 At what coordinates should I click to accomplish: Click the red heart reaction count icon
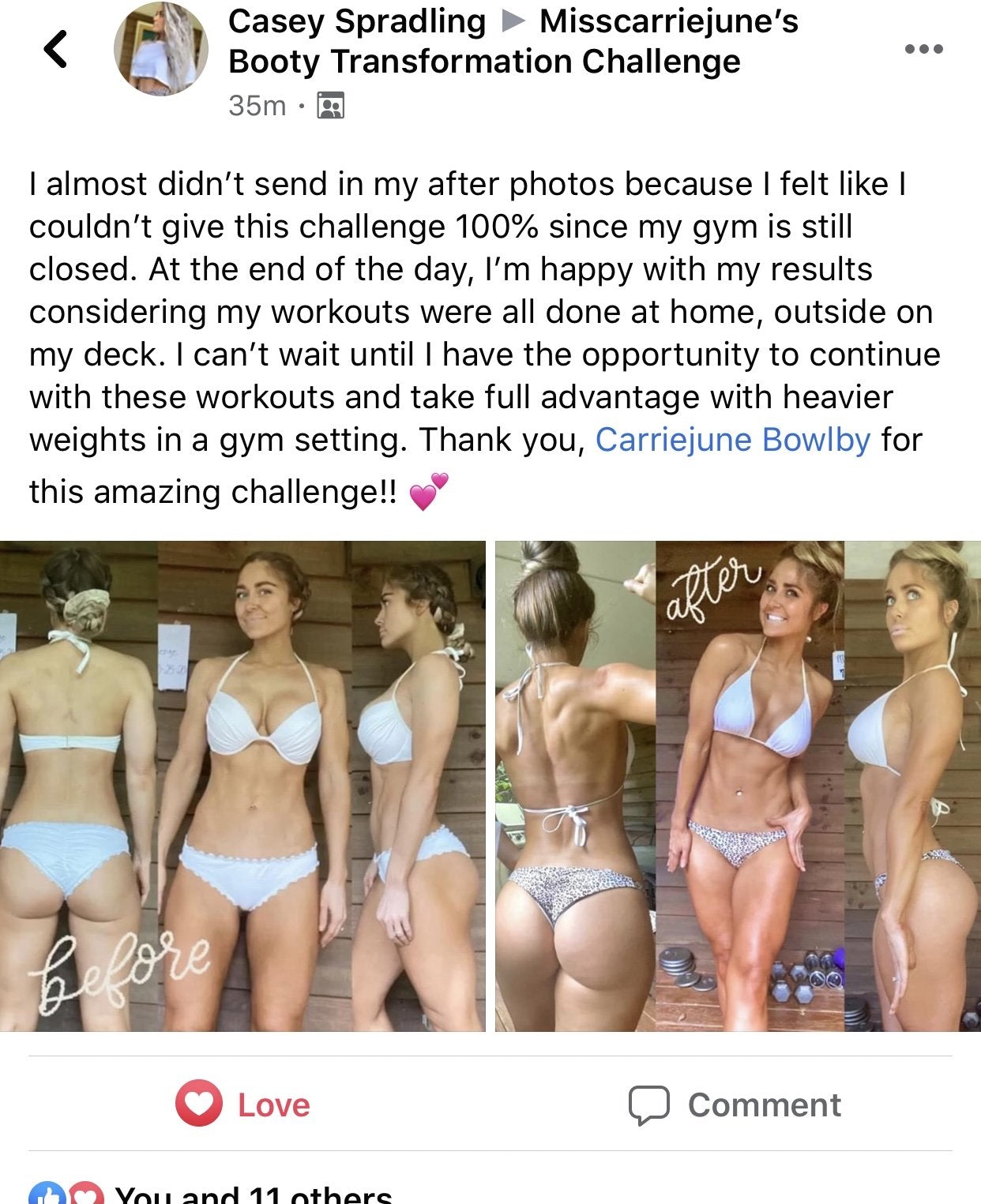[x=87, y=1193]
